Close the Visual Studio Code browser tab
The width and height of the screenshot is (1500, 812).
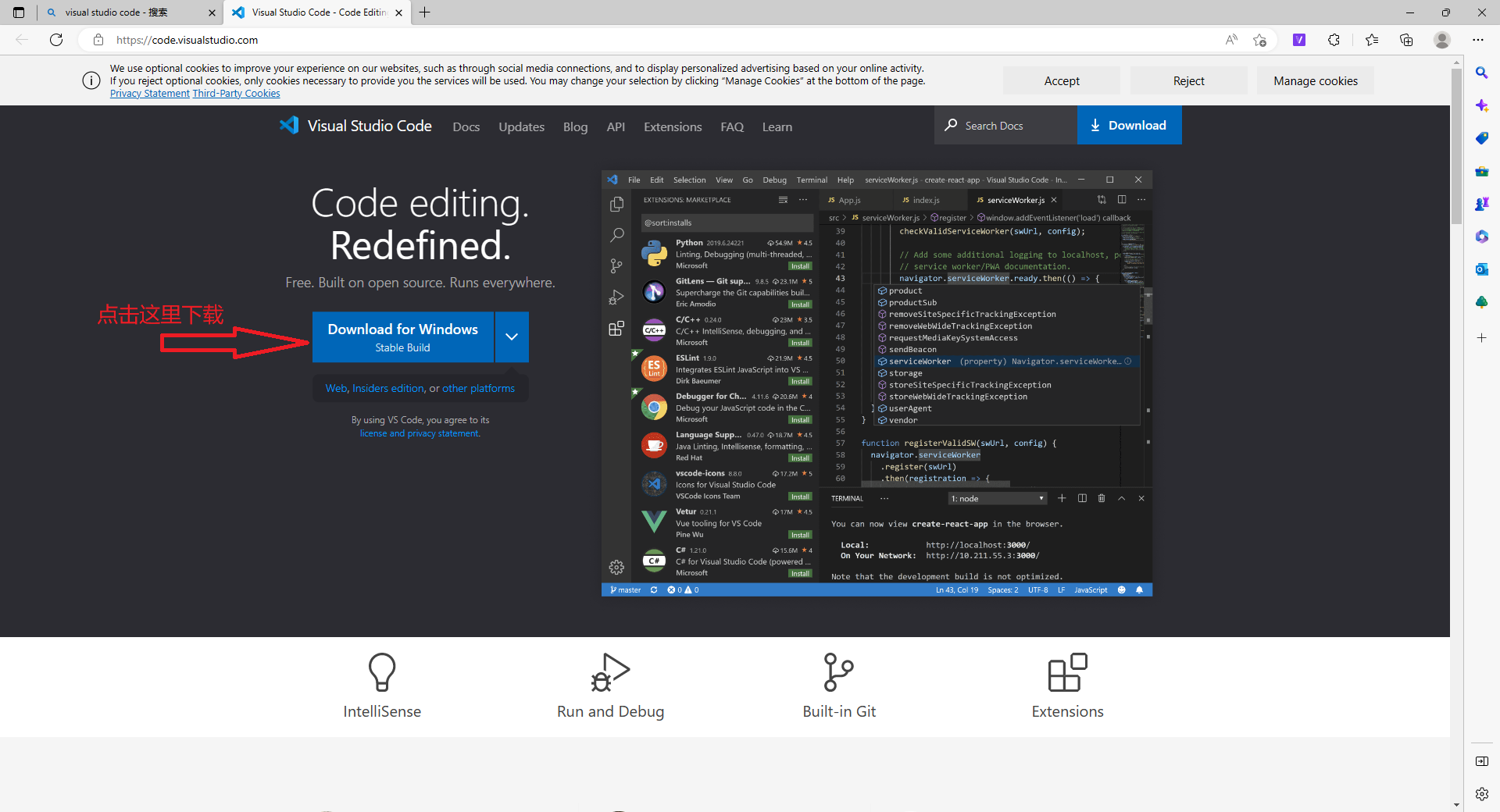[399, 12]
